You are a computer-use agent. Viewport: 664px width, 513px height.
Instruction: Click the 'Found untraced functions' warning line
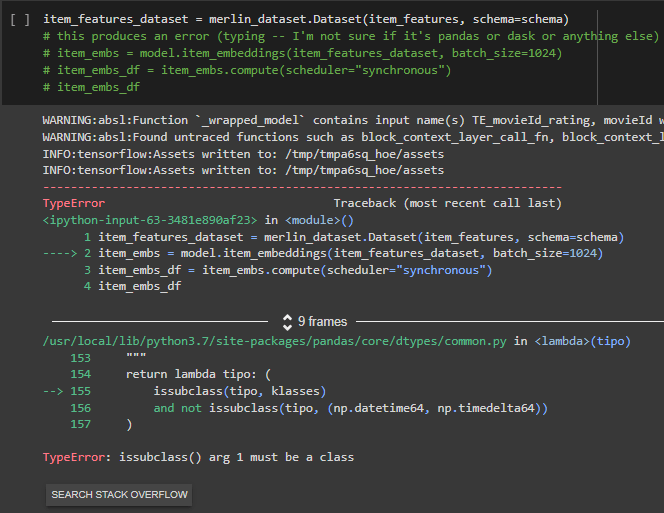350,137
